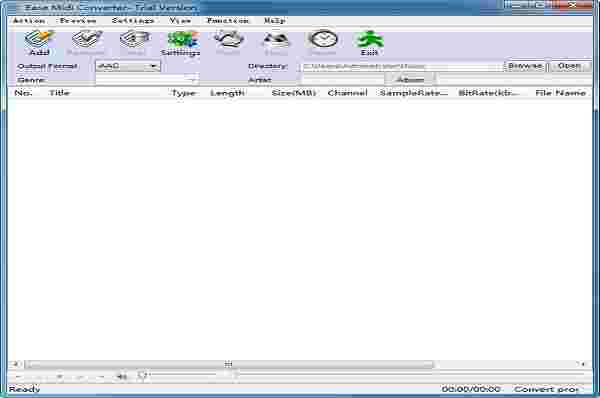Click the 'Ready' status bar text

(24, 390)
